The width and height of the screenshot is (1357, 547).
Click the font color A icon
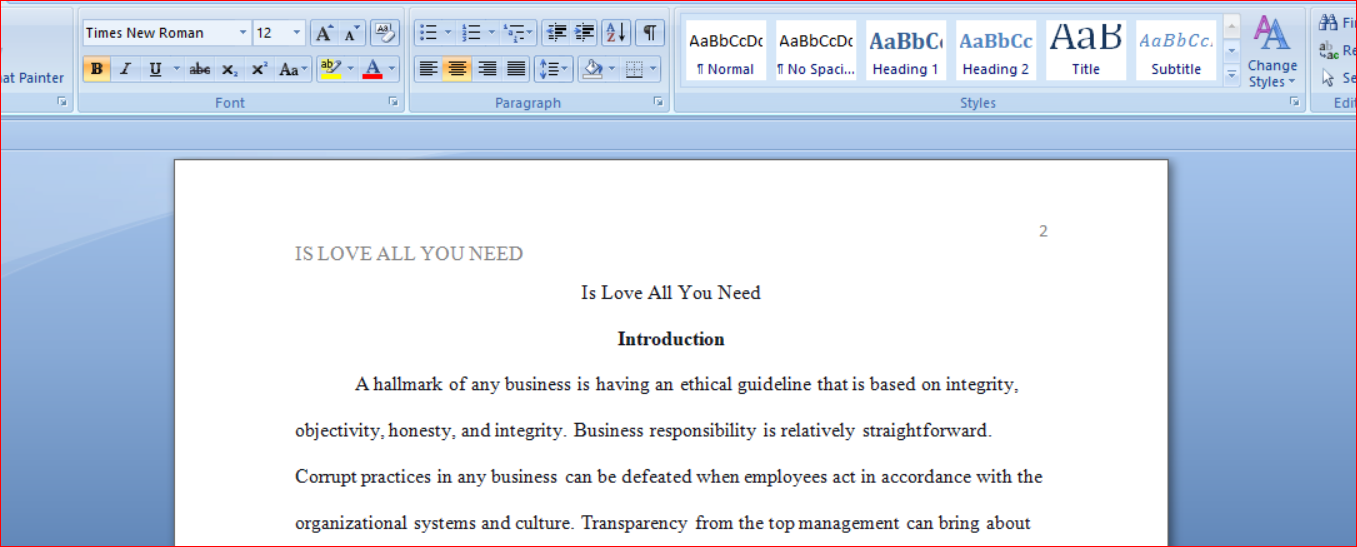373,69
